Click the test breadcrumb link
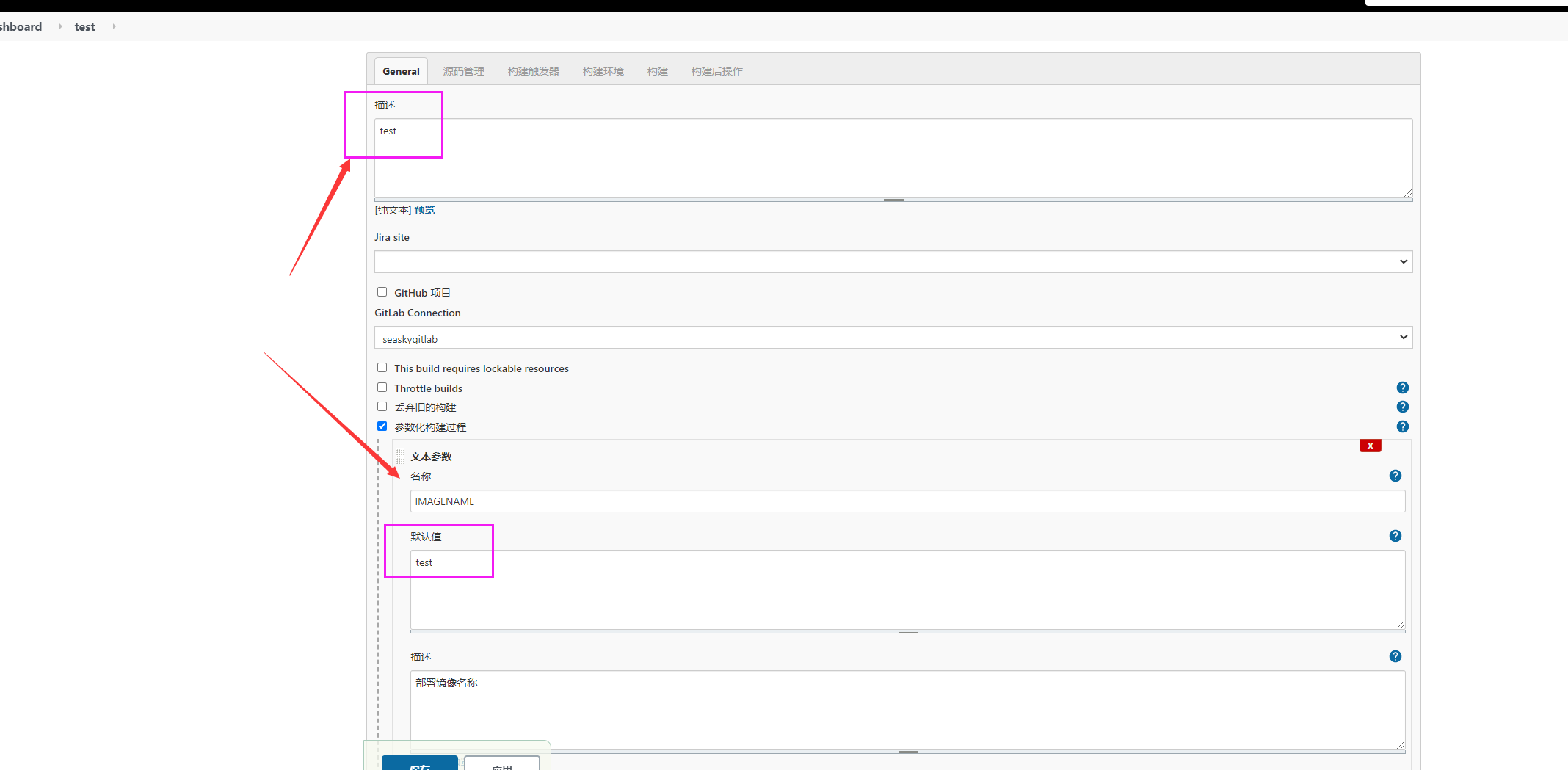Image resolution: width=1568 pixels, height=770 pixels. [x=84, y=27]
